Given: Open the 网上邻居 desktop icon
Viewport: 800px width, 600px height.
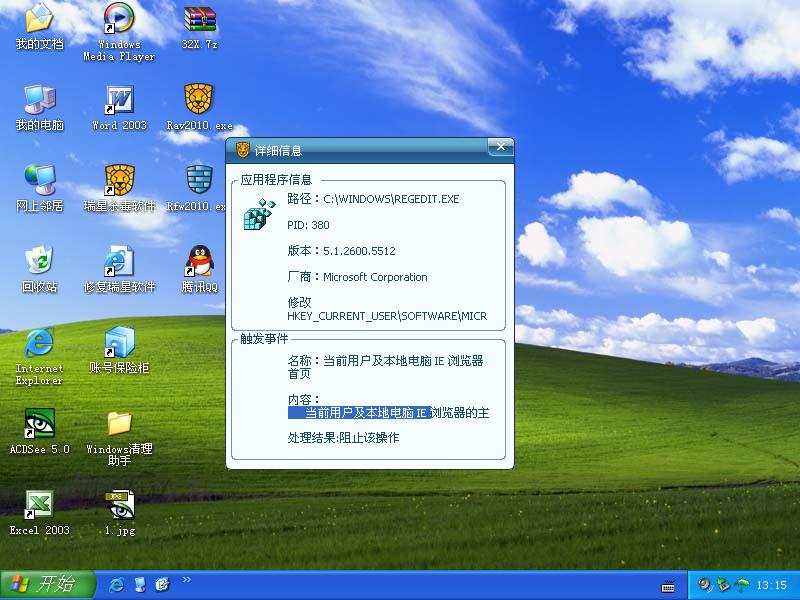Looking at the screenshot, I should click(x=39, y=188).
